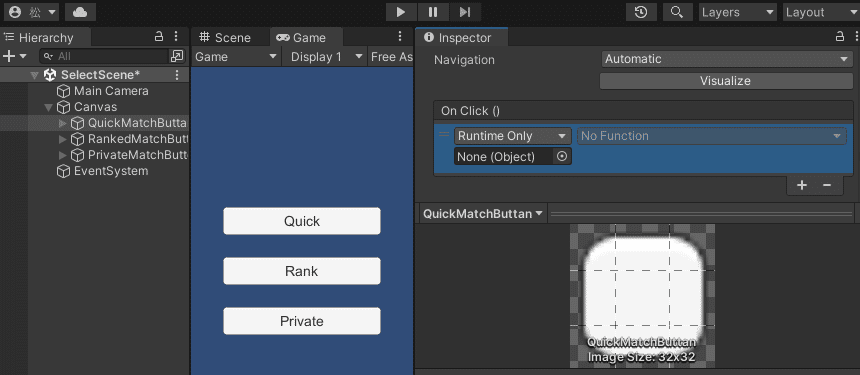Open SelectScene options menu
Image resolution: width=860 pixels, height=375 pixels.
click(177, 75)
